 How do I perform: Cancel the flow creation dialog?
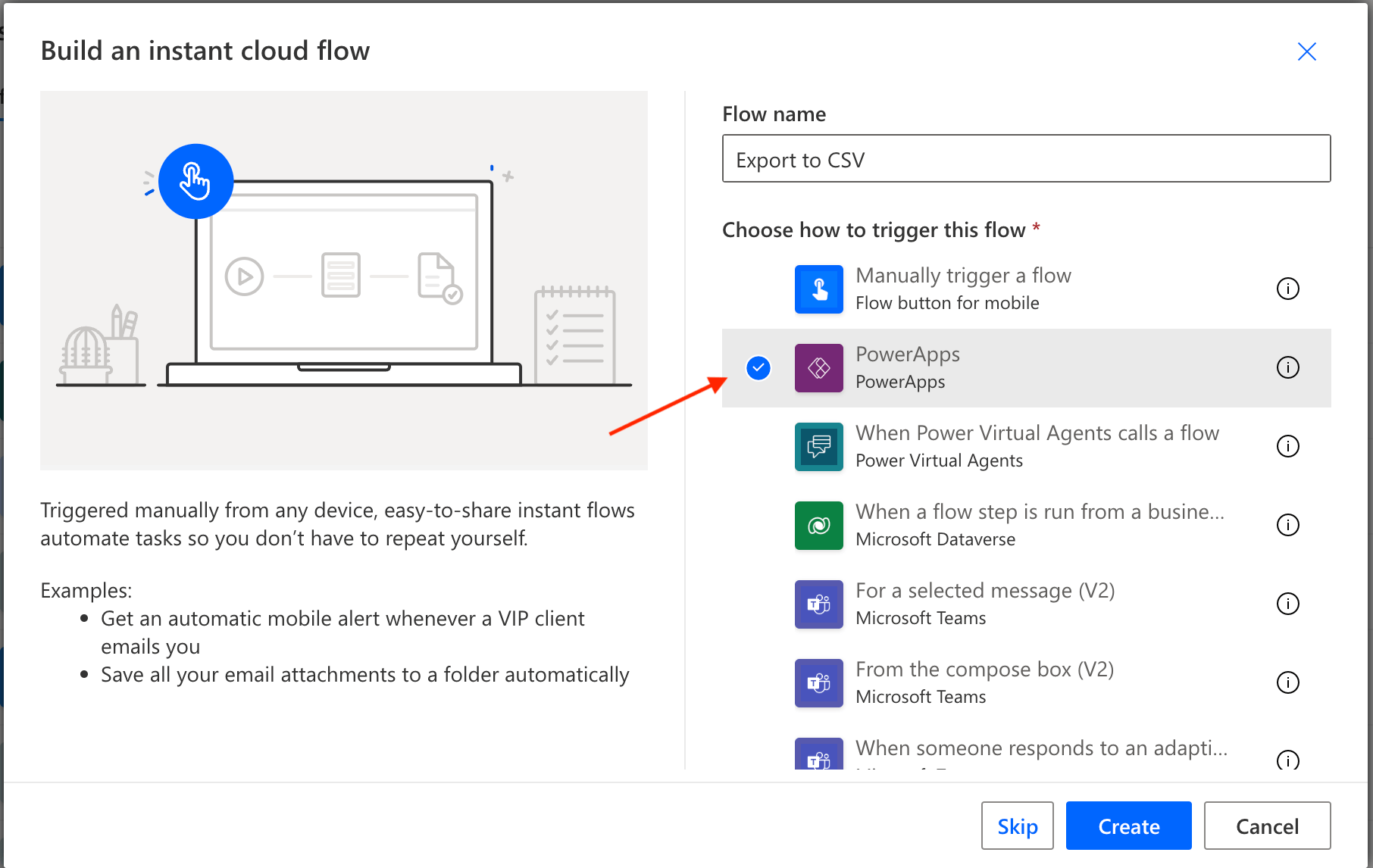click(1267, 826)
